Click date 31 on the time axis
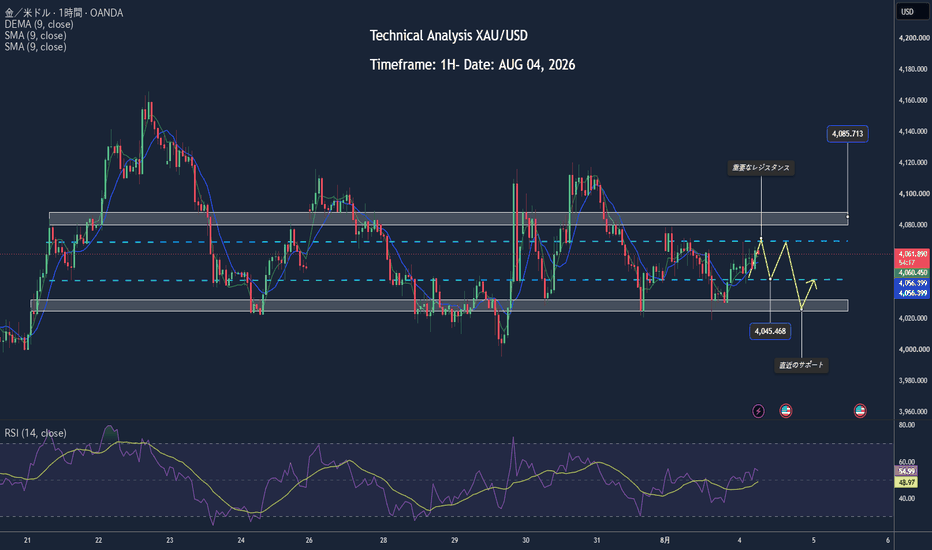 tap(596, 540)
